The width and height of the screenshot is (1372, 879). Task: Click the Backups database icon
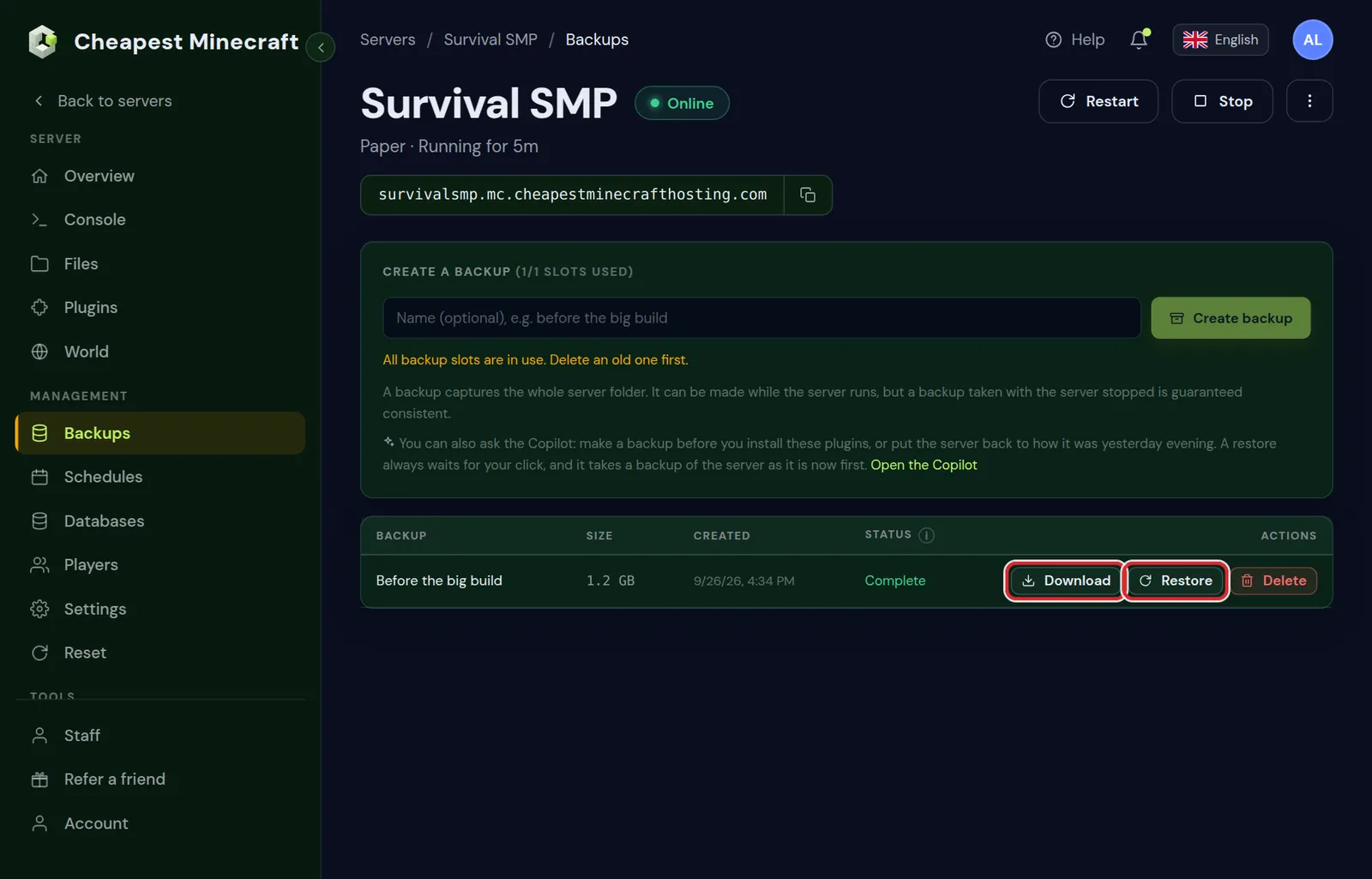click(x=39, y=433)
